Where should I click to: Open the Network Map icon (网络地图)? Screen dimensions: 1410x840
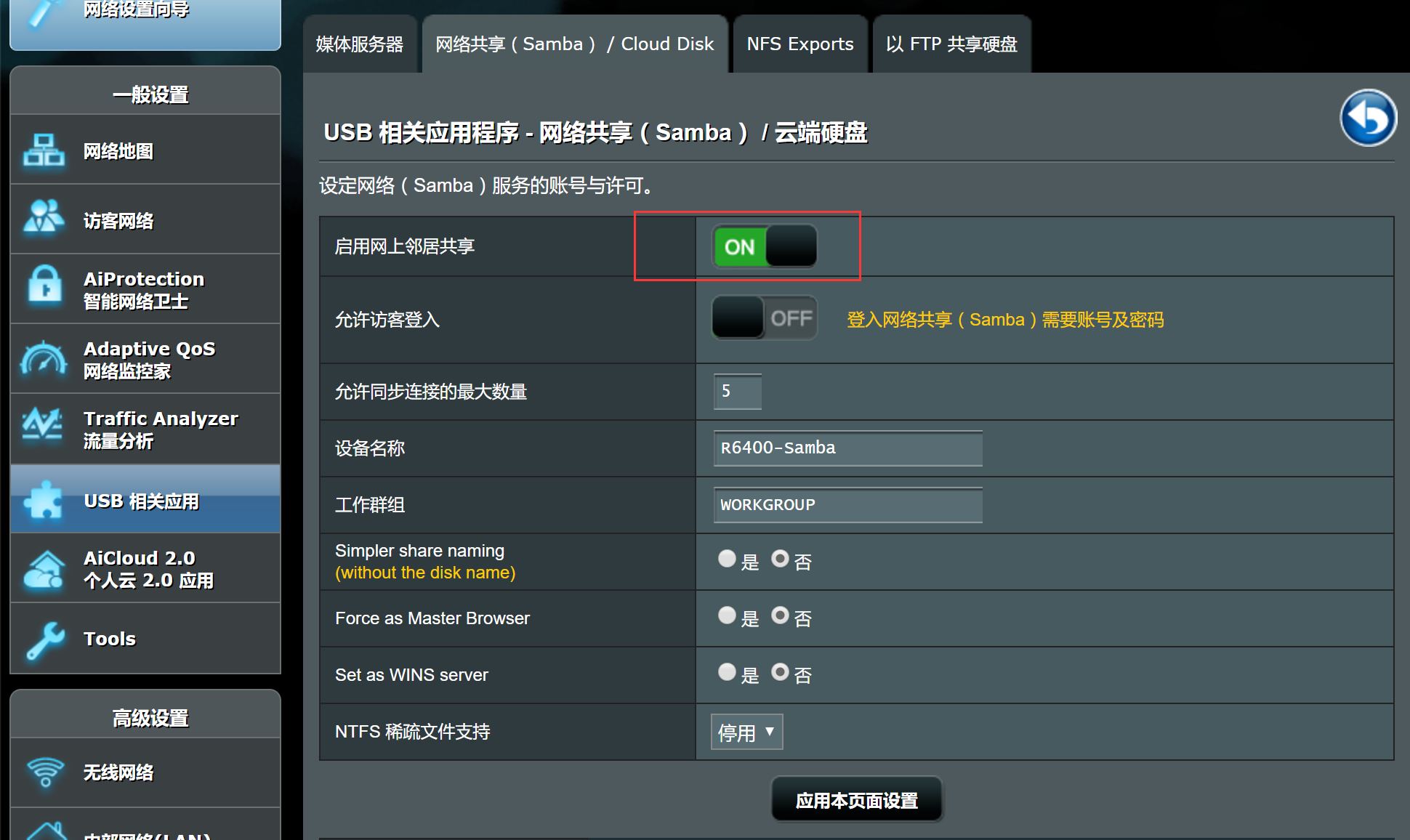[44, 150]
